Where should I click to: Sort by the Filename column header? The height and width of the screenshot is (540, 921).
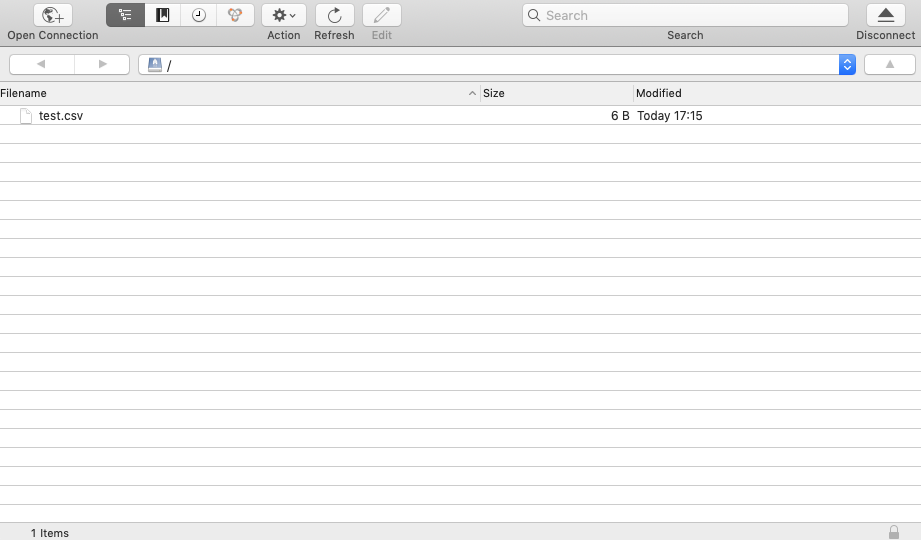pos(200,93)
